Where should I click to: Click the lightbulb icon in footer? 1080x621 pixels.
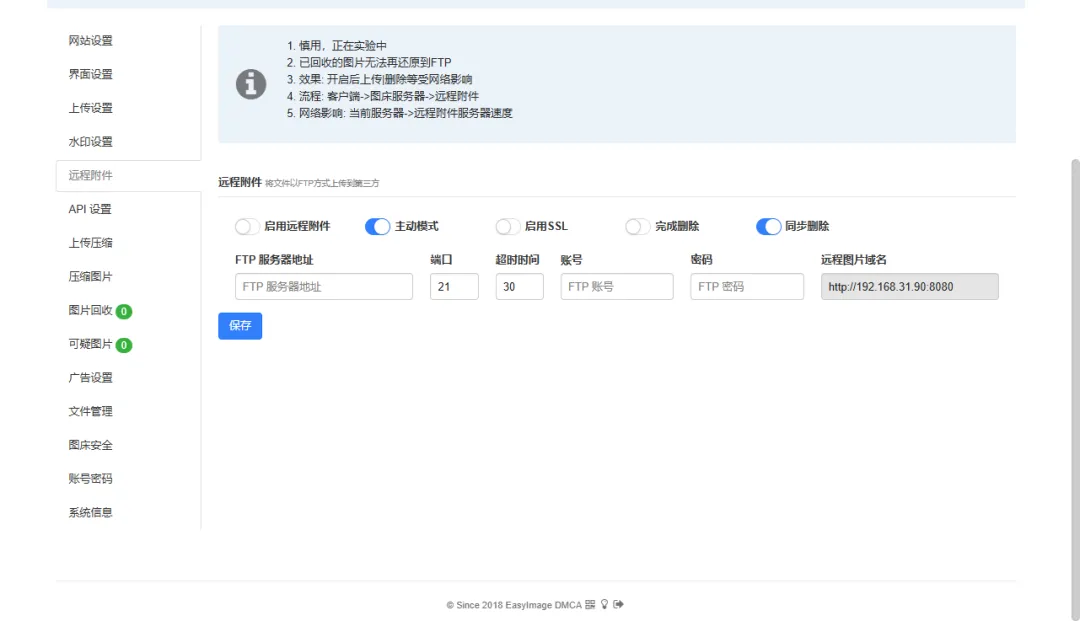[604, 605]
